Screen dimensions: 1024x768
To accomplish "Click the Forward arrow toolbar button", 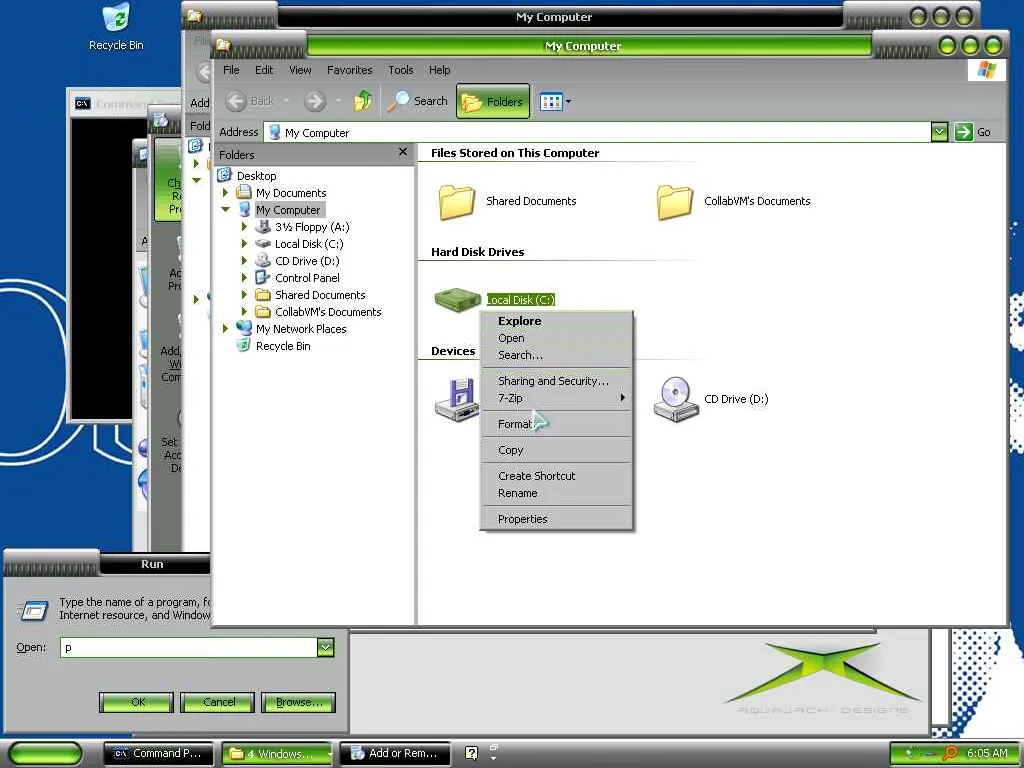I will [x=315, y=101].
